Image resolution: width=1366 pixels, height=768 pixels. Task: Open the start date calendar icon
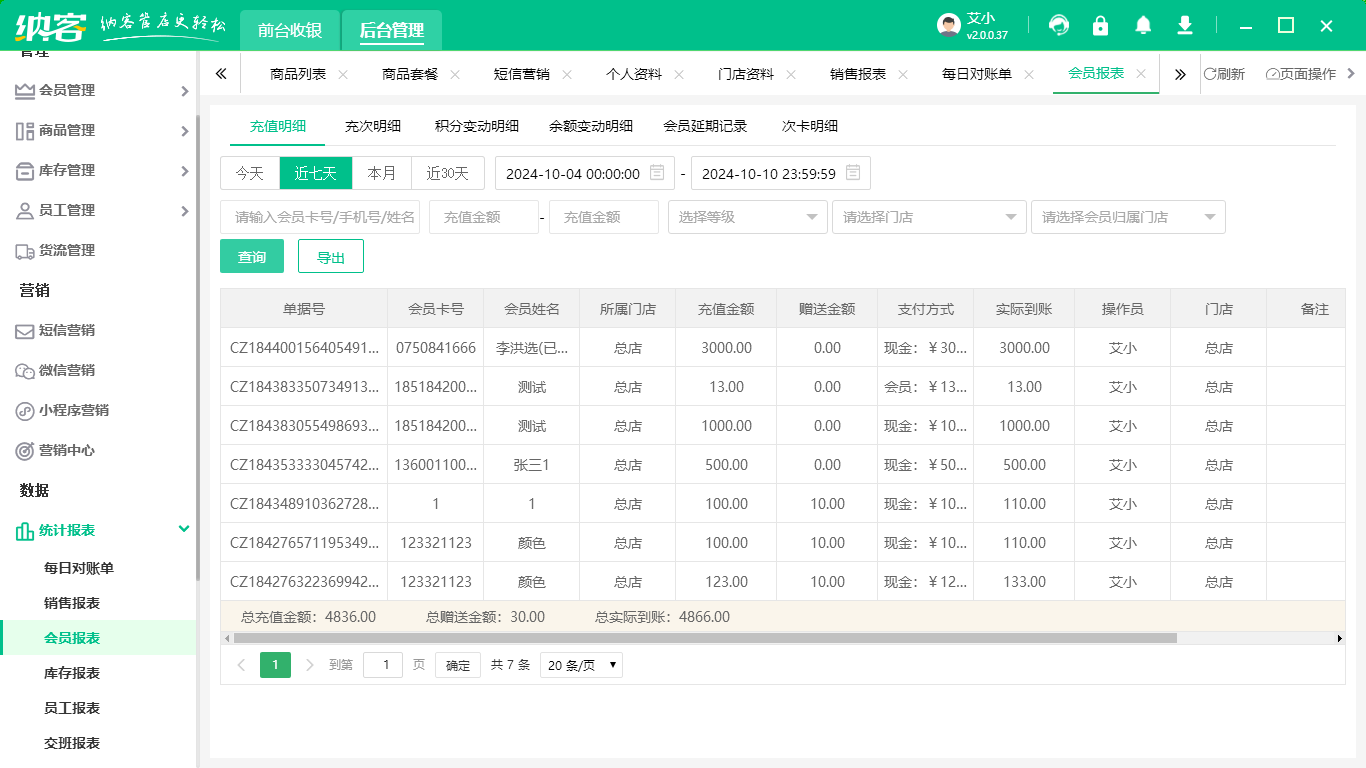click(657, 173)
